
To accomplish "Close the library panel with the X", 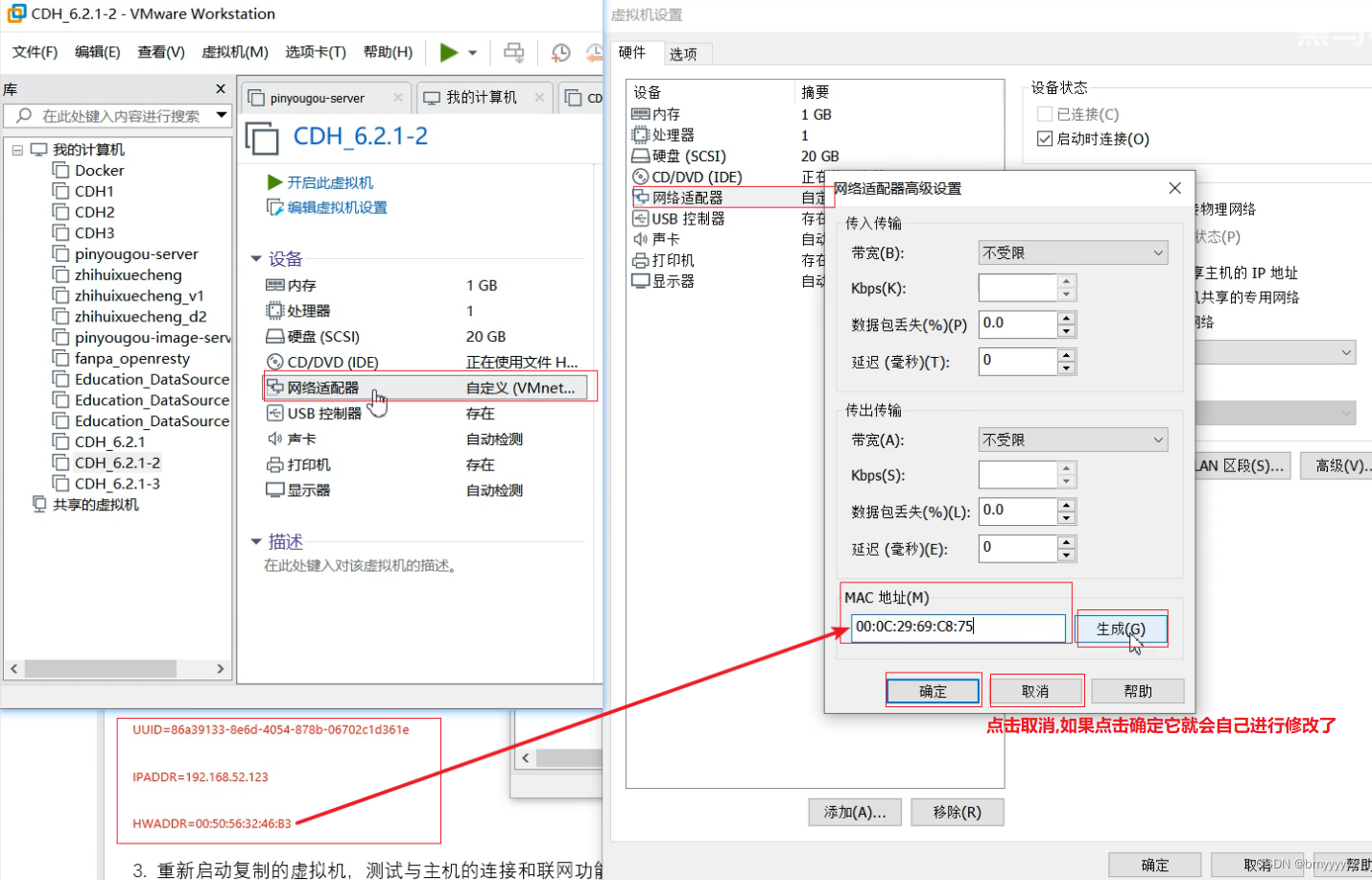I will pos(221,88).
